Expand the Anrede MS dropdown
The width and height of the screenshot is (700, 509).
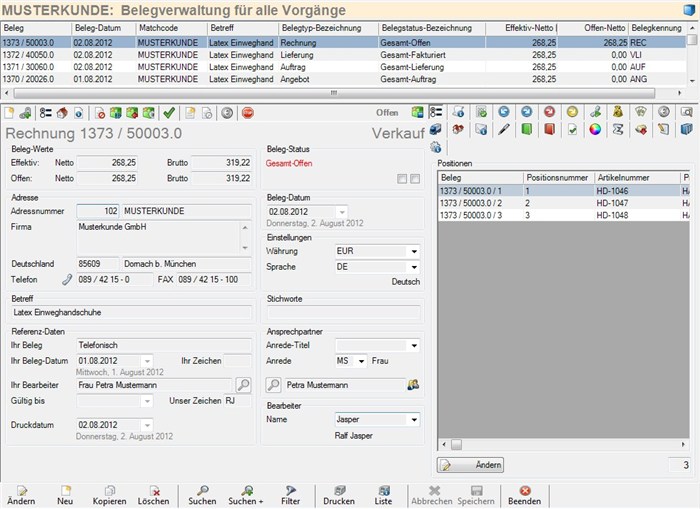pos(361,361)
